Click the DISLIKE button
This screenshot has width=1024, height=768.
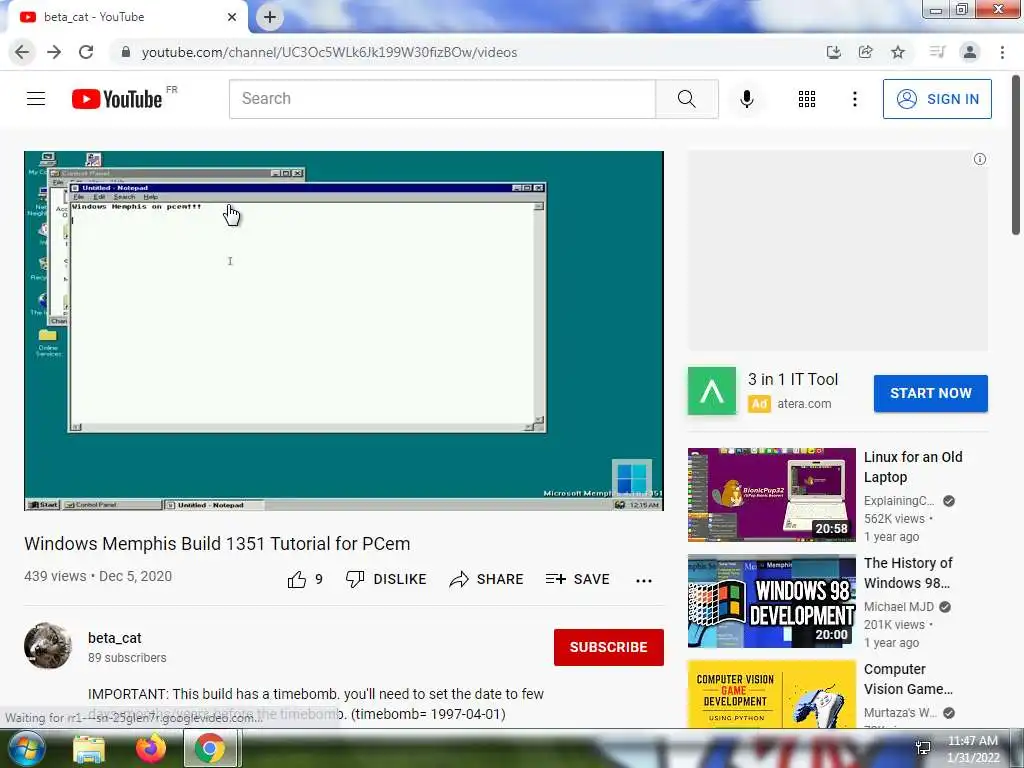point(386,579)
